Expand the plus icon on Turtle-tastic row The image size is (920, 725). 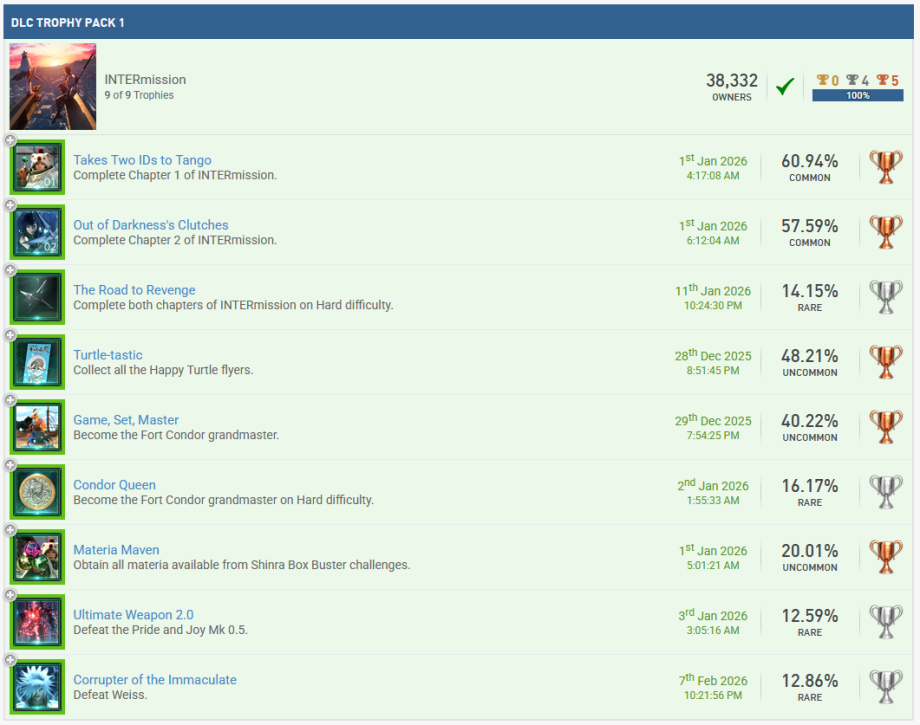pos(10,335)
